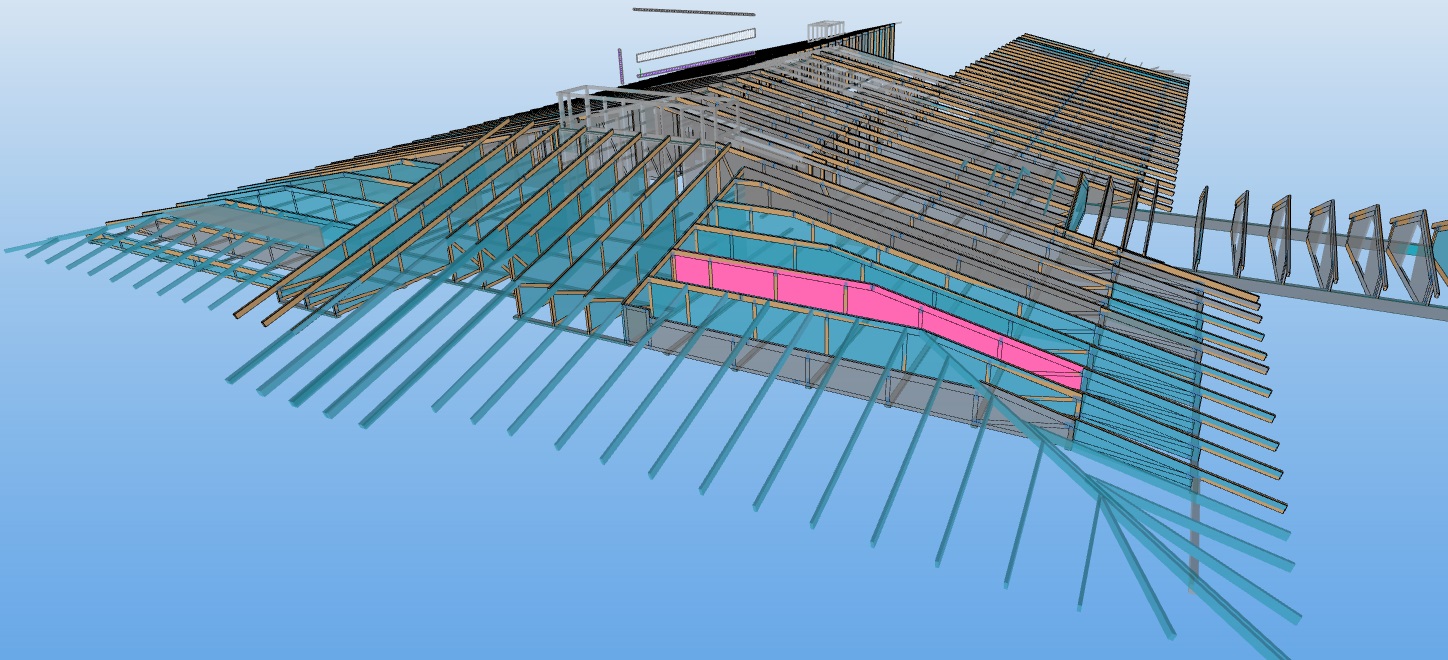The height and width of the screenshot is (660, 1448).
Task: Click the long gray beam extending to the right
Action: (x=1320, y=290)
